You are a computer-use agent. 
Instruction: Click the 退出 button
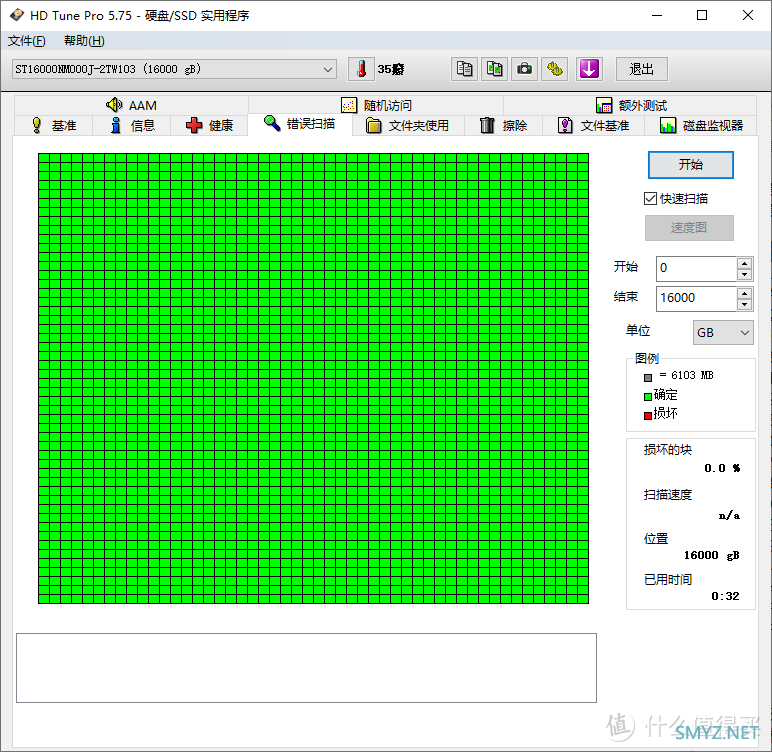tap(642, 69)
